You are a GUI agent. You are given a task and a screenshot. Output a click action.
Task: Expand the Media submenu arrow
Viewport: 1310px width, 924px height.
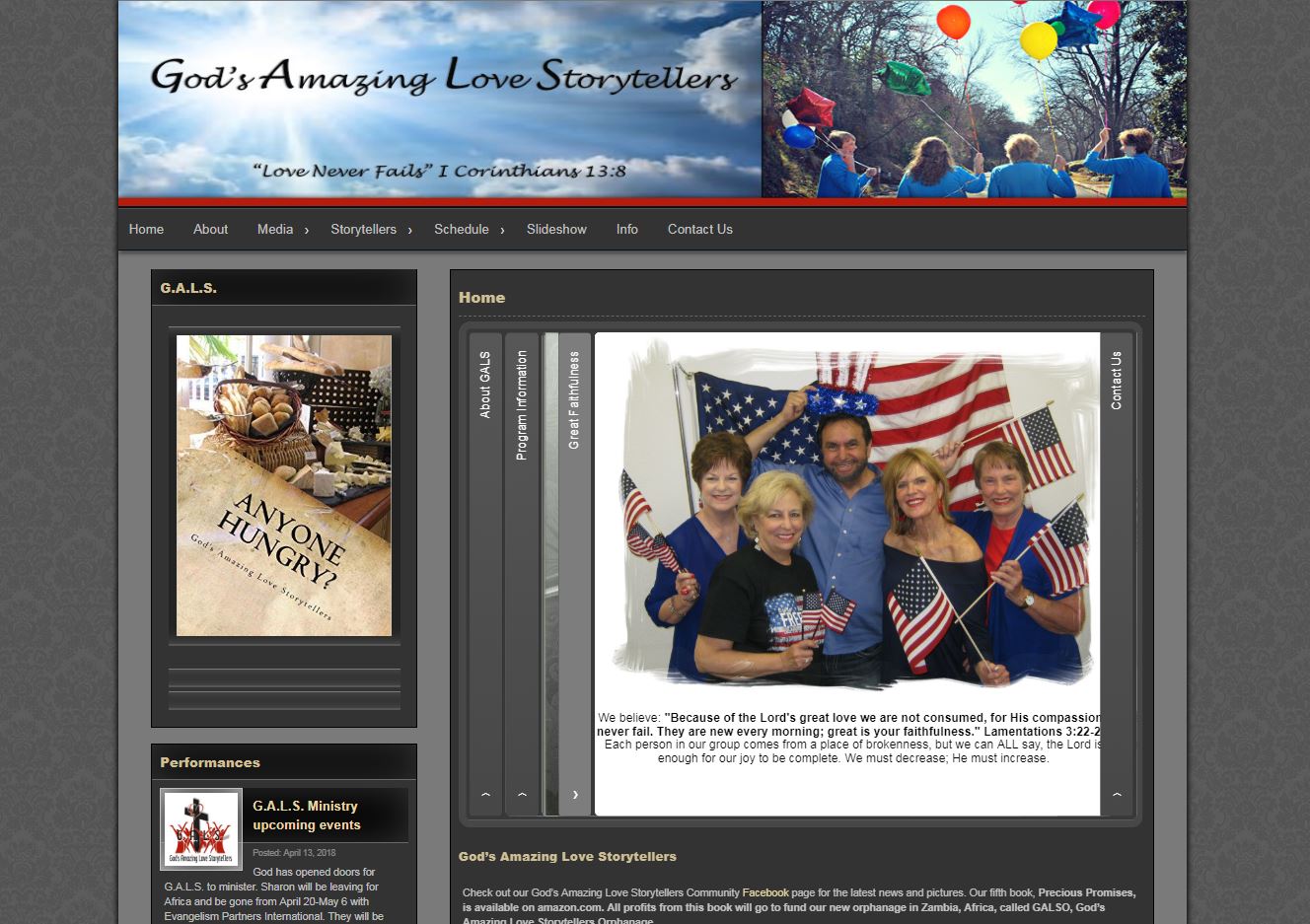point(307,231)
